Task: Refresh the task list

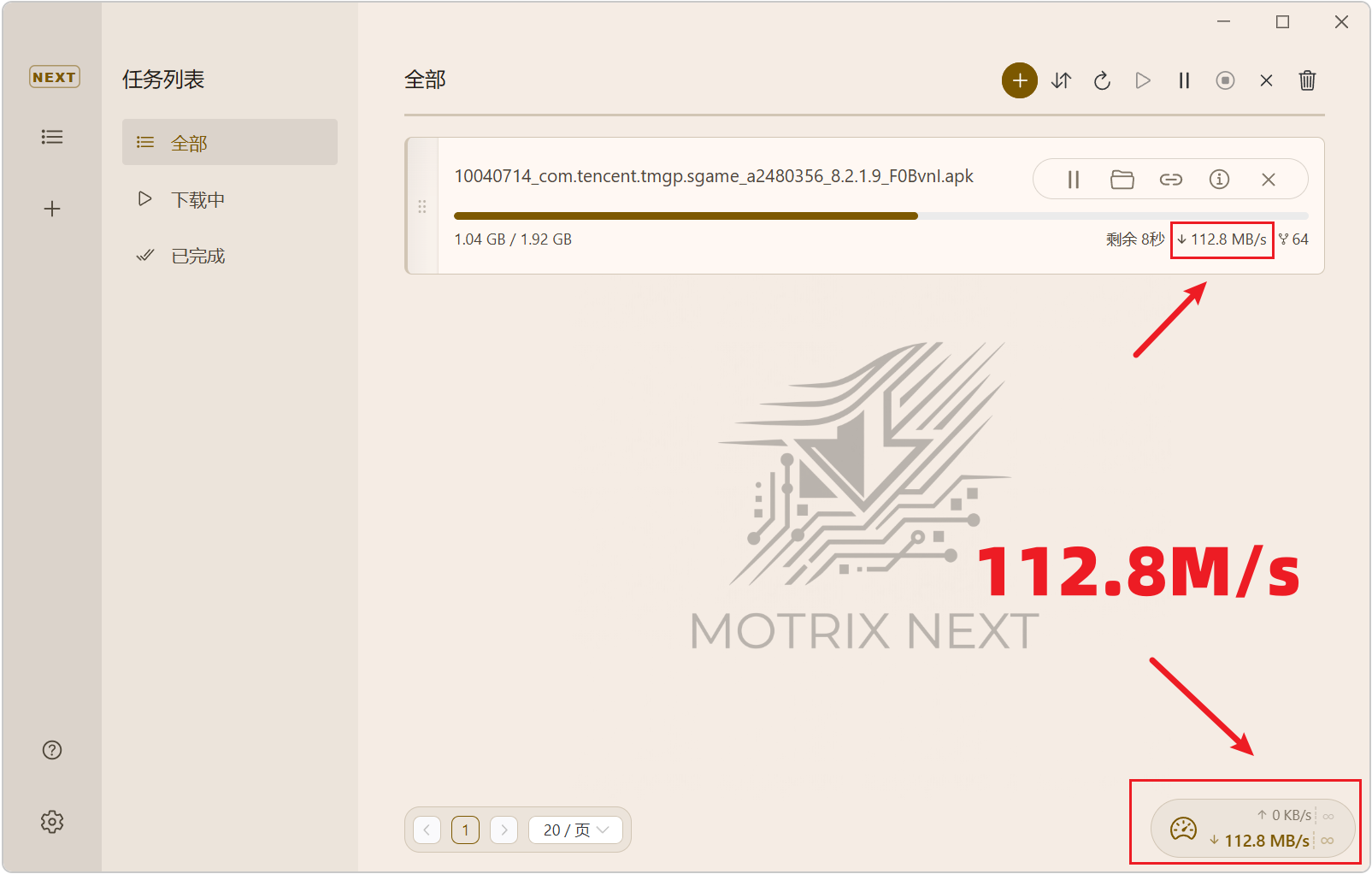Action: click(x=1102, y=80)
